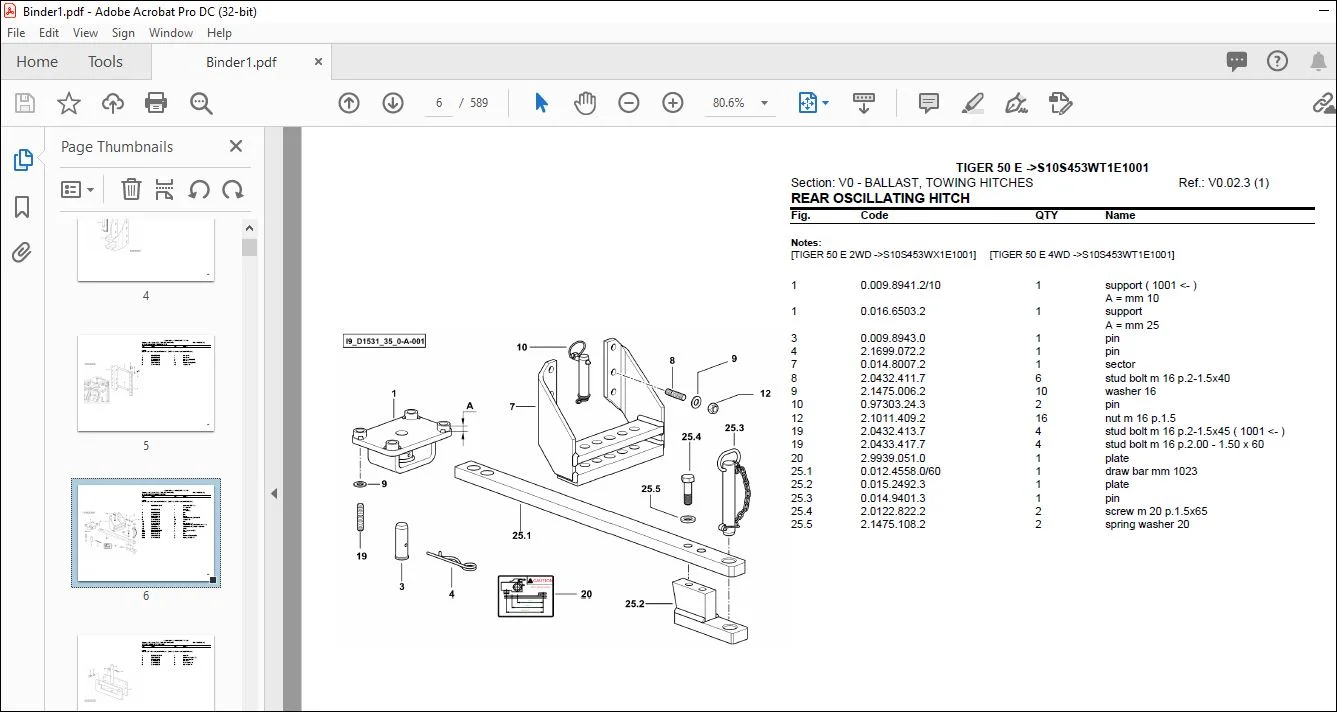Click the insert pages thumbnail icon
The image size is (1337, 712).
[x=165, y=189]
